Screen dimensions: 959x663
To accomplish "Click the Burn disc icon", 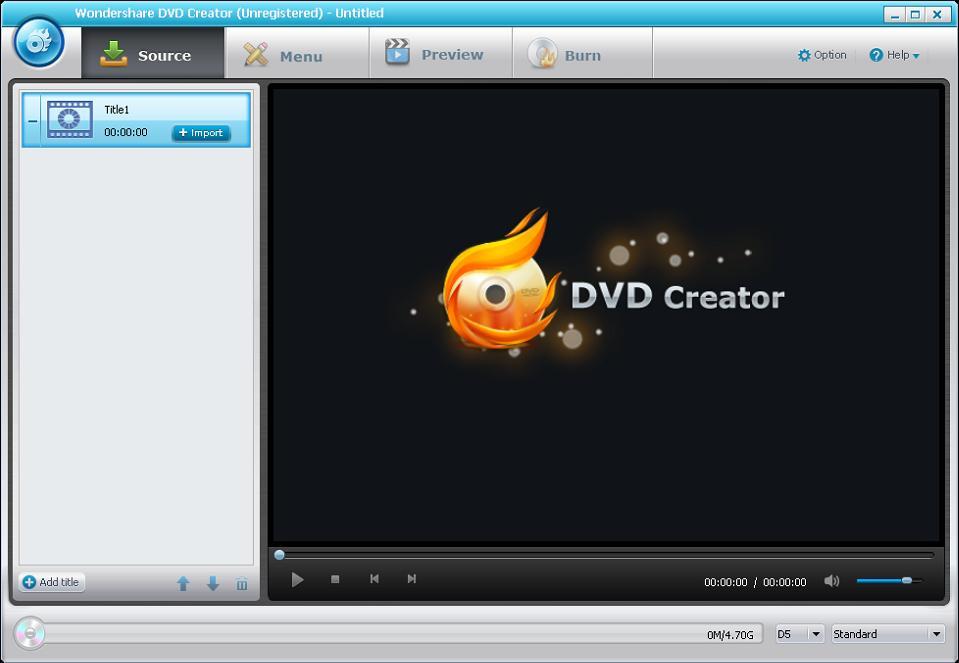I will pyautogui.click(x=542, y=53).
